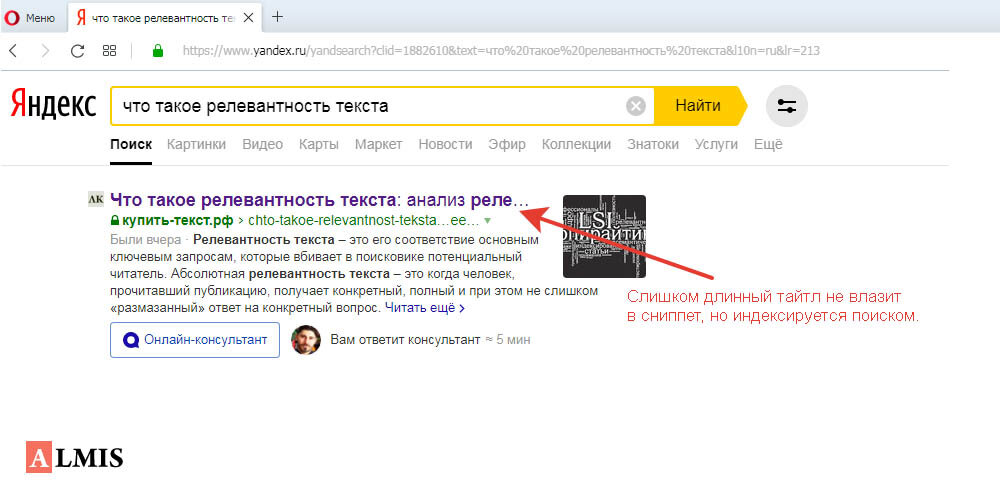
Task: Open the Услуги tab
Action: tap(716, 145)
